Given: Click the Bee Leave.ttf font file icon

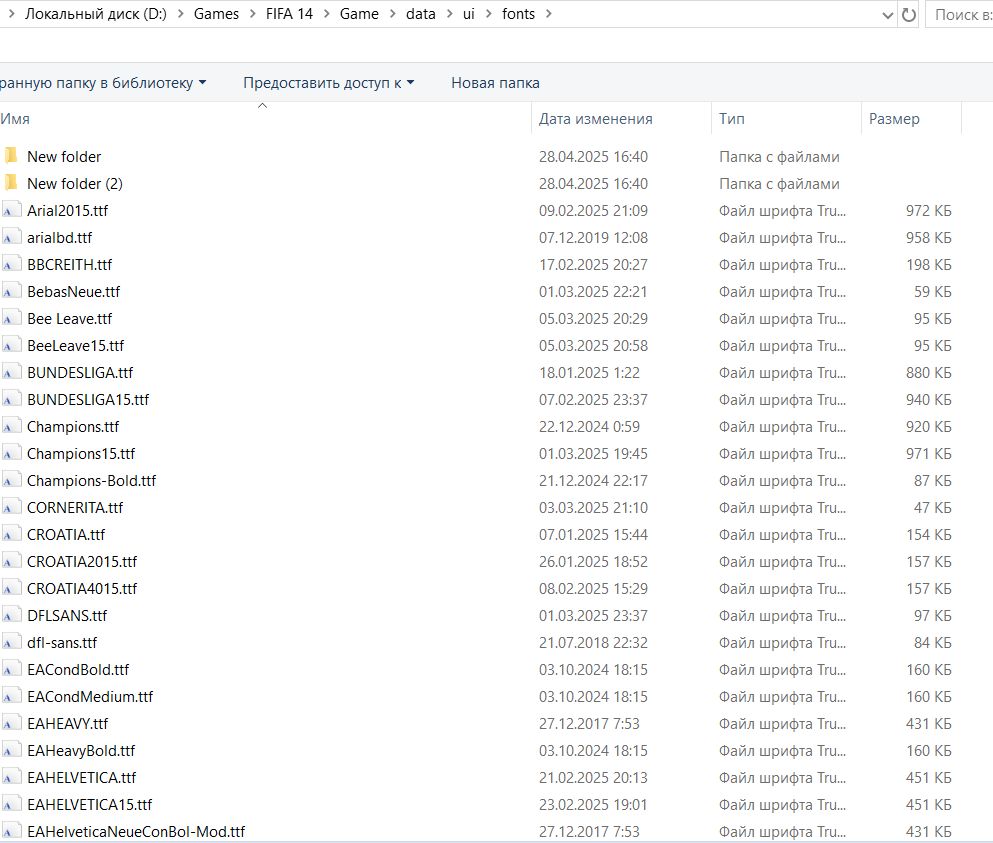Looking at the screenshot, I should coord(11,319).
